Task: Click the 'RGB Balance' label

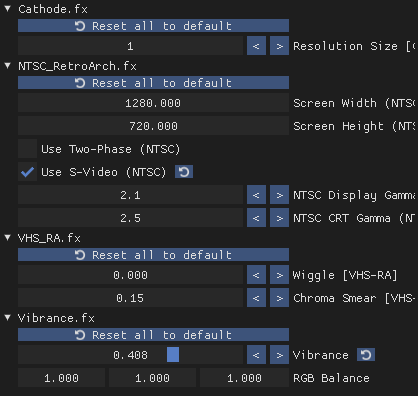Action: (x=331, y=378)
